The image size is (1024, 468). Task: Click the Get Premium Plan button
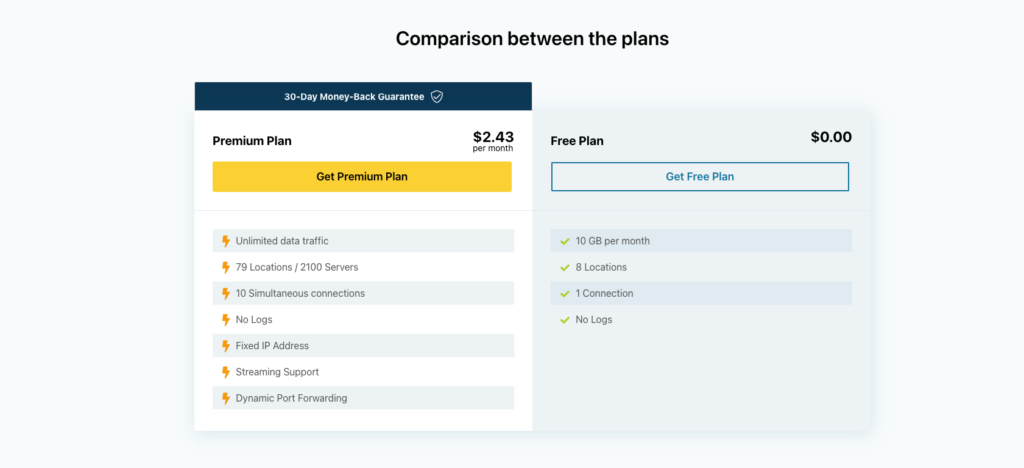pos(362,177)
